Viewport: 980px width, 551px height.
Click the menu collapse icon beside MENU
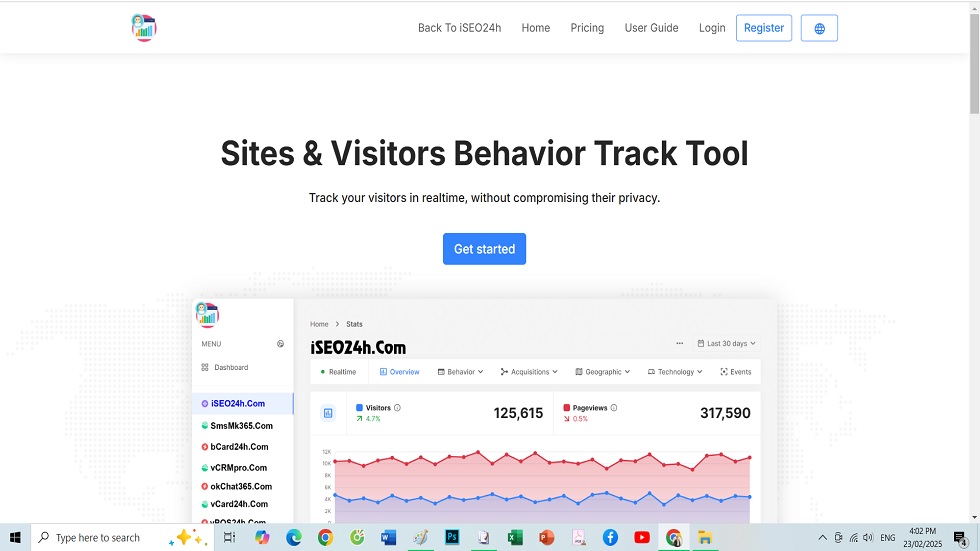click(280, 344)
